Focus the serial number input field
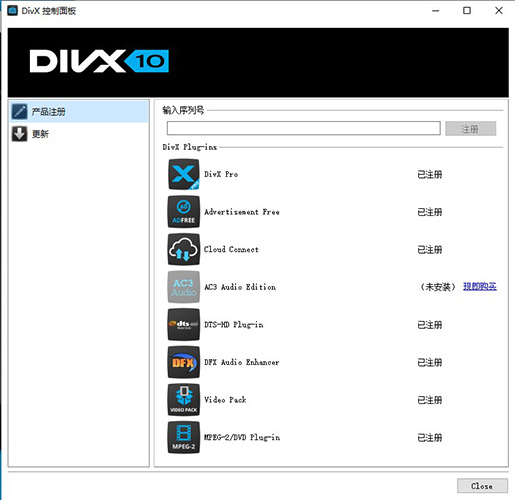 303,128
